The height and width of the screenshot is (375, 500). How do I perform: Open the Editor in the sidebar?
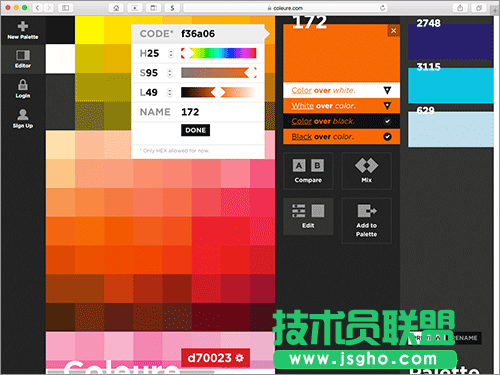click(x=23, y=59)
